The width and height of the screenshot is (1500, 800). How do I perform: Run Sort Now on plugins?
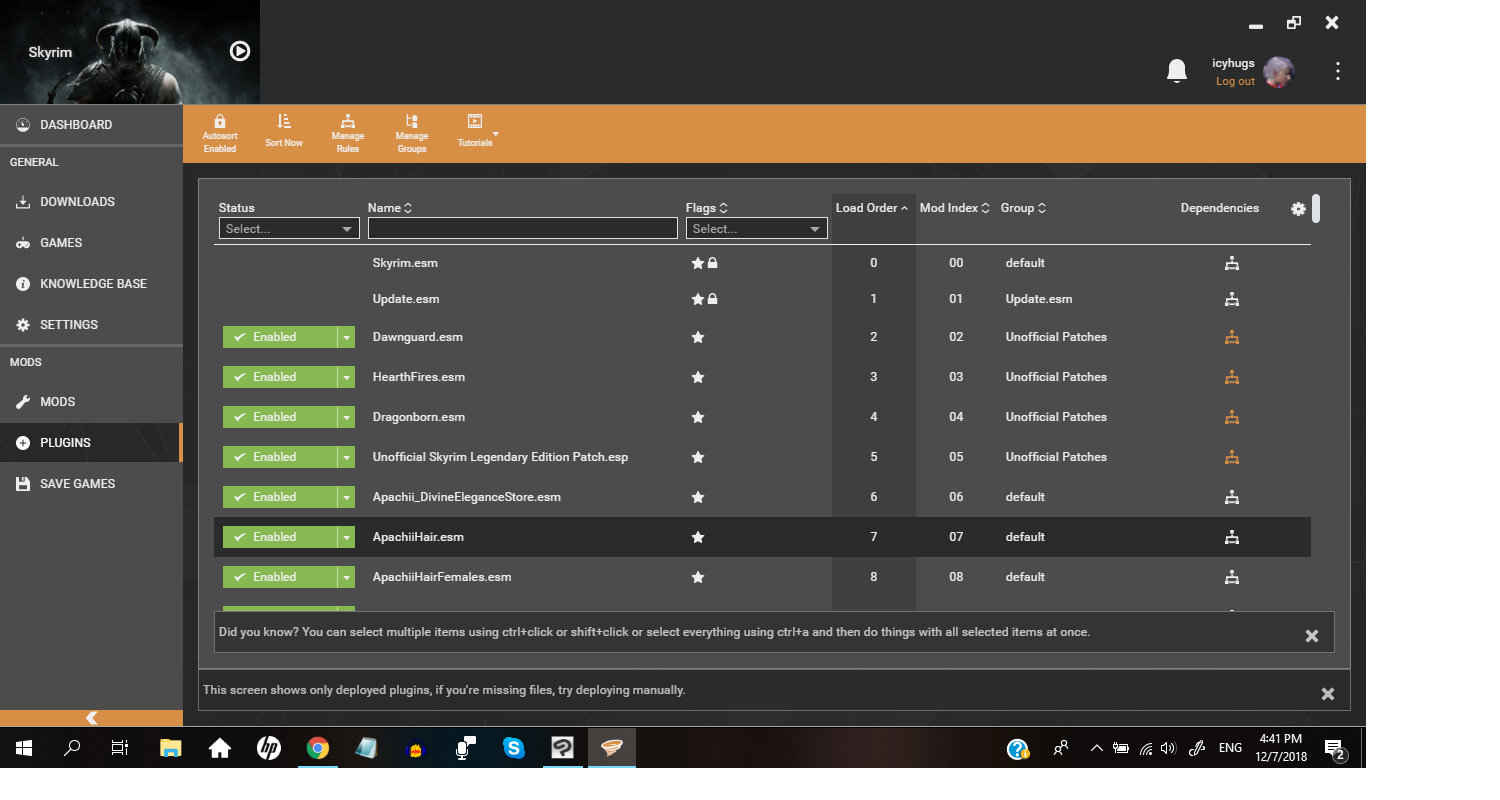[284, 131]
